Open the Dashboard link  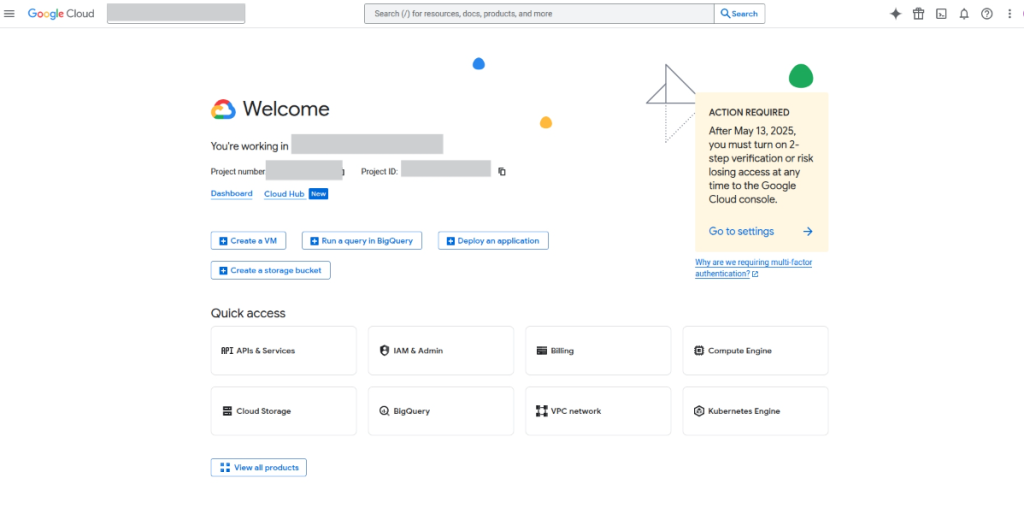pos(231,194)
